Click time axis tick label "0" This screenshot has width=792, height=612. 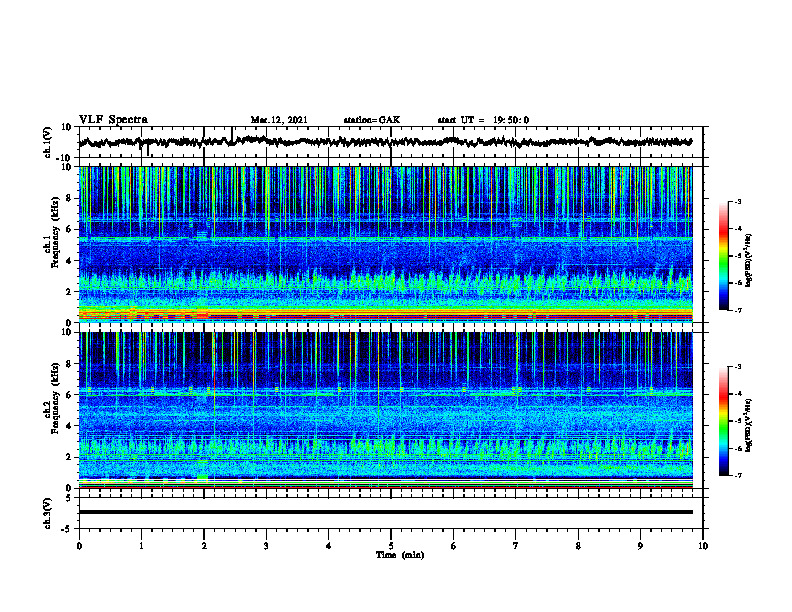point(79,546)
